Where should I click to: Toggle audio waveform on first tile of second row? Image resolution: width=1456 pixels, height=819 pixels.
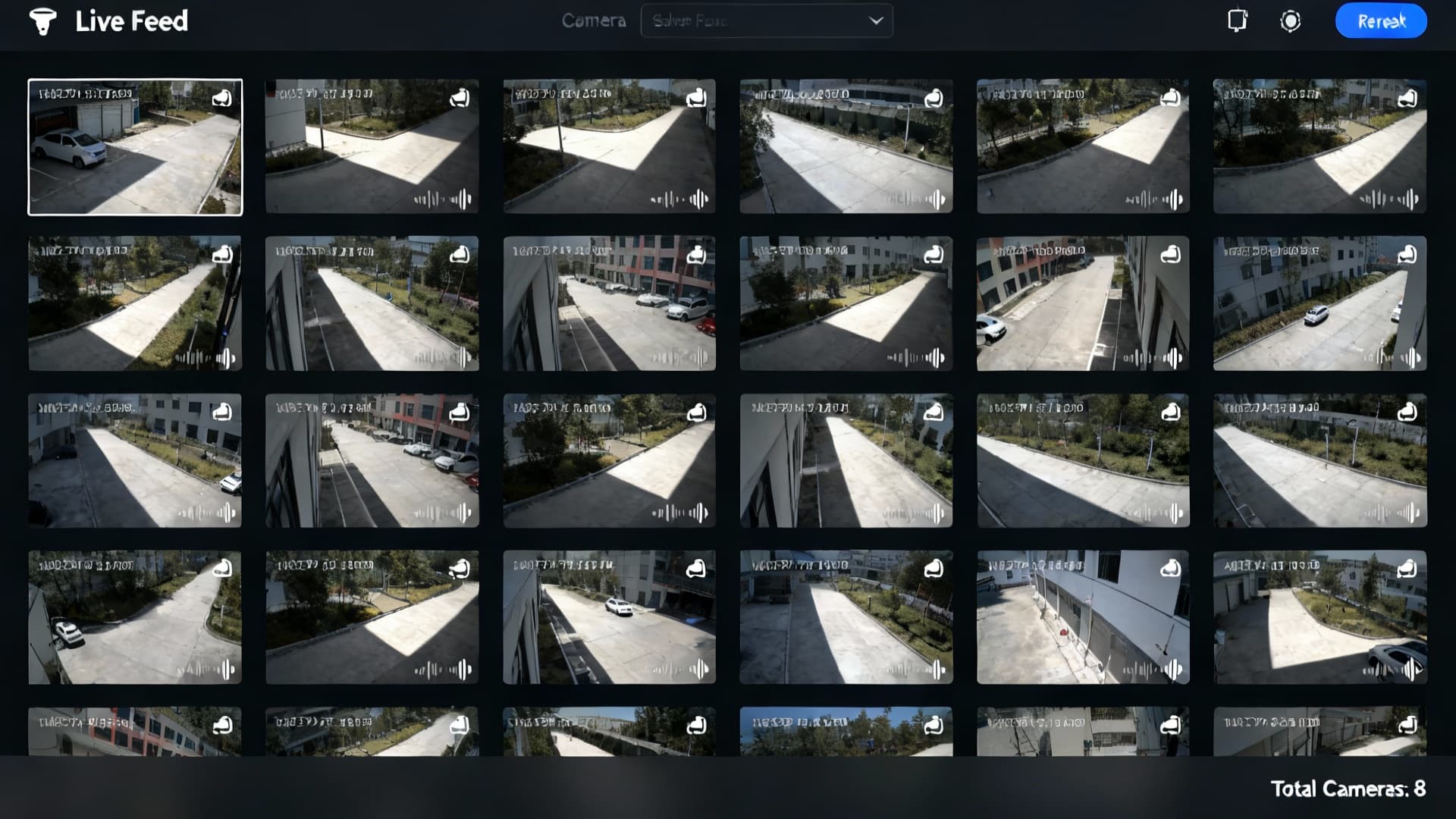point(206,357)
